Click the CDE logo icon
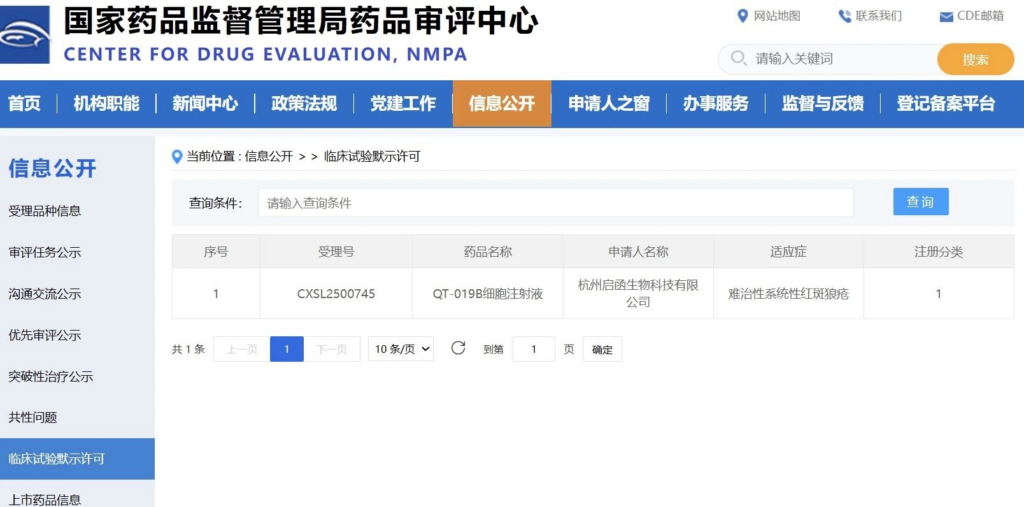The height and width of the screenshot is (507, 1024). (x=25, y=35)
